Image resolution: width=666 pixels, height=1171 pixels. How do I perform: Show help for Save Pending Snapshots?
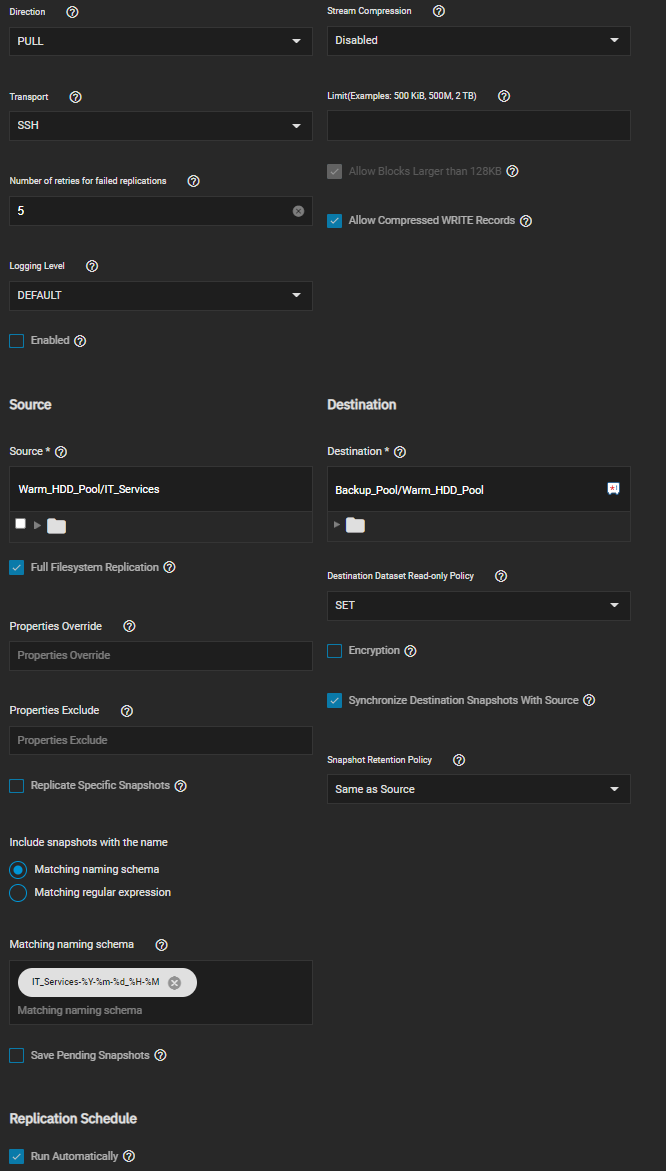[160, 1056]
